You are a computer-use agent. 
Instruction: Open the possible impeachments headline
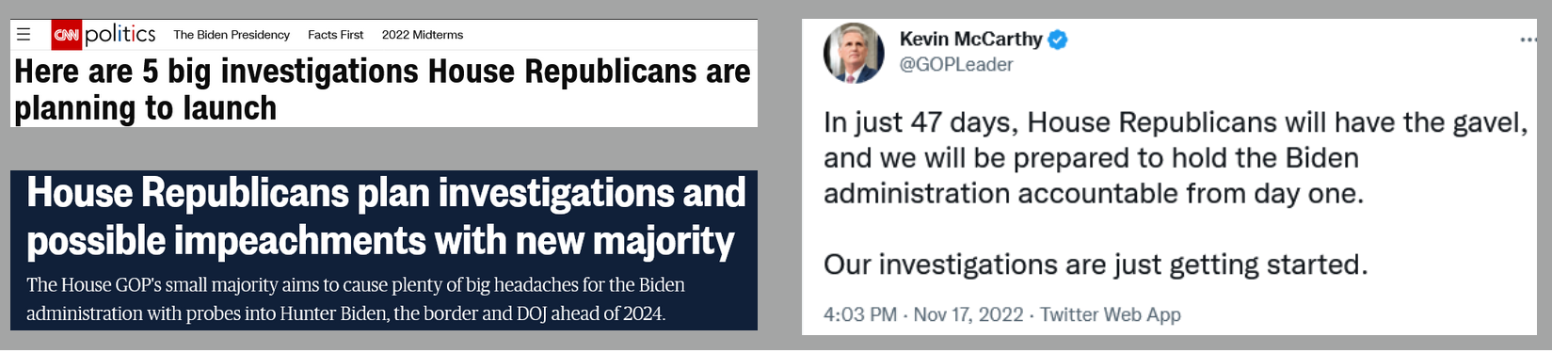pos(386,217)
